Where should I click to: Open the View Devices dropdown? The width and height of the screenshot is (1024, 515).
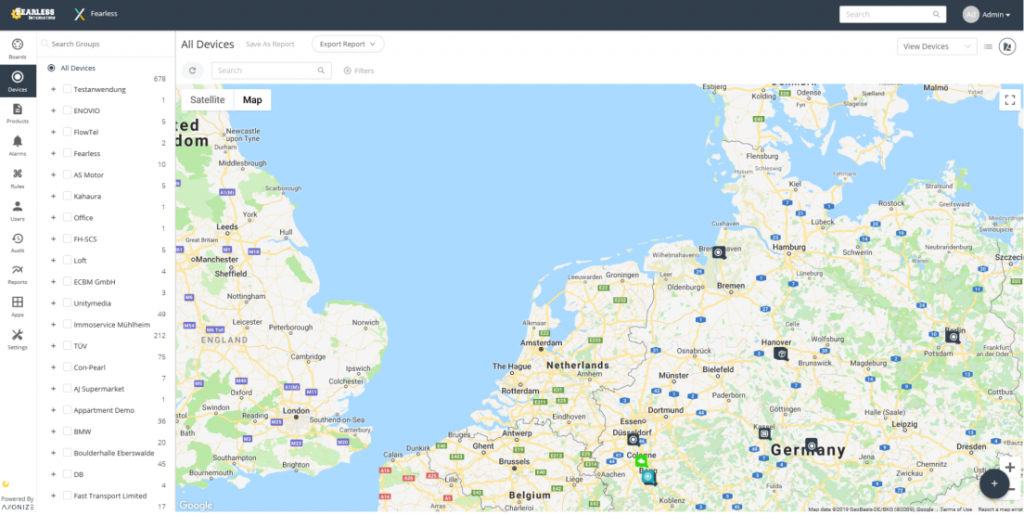point(936,46)
